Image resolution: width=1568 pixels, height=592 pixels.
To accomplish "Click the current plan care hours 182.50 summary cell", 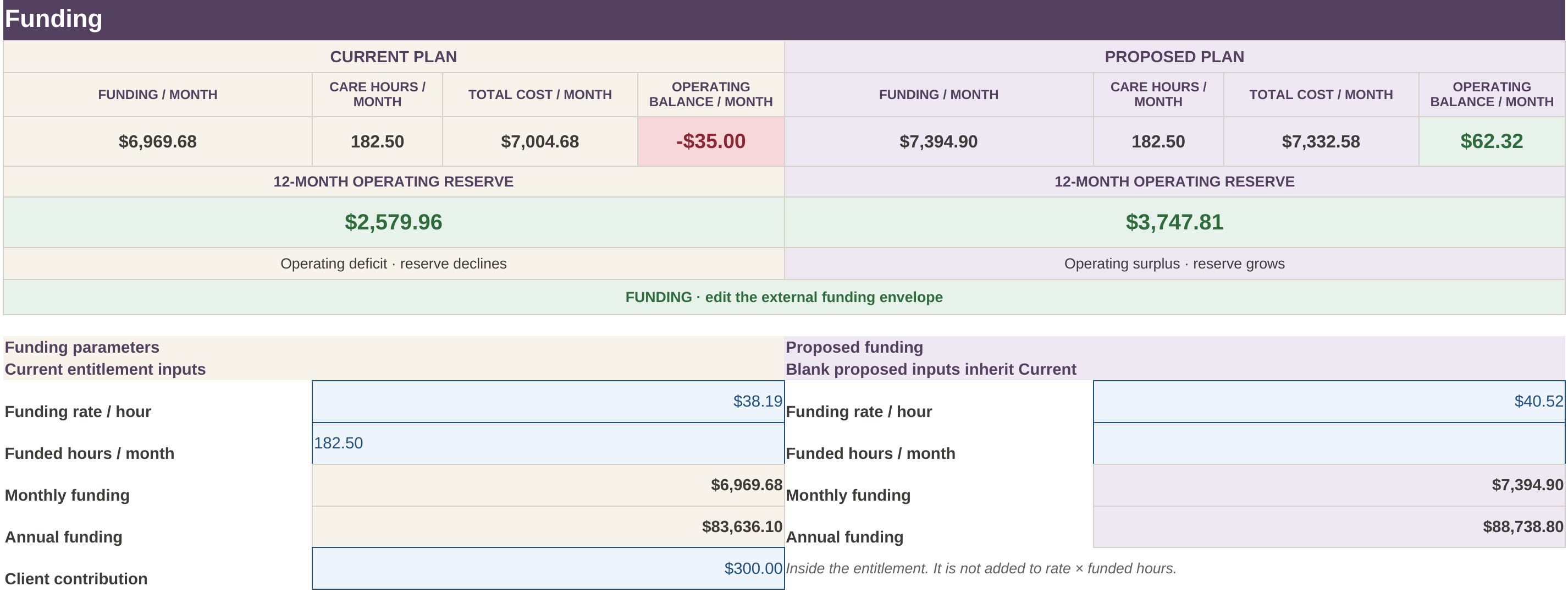I will coord(377,141).
